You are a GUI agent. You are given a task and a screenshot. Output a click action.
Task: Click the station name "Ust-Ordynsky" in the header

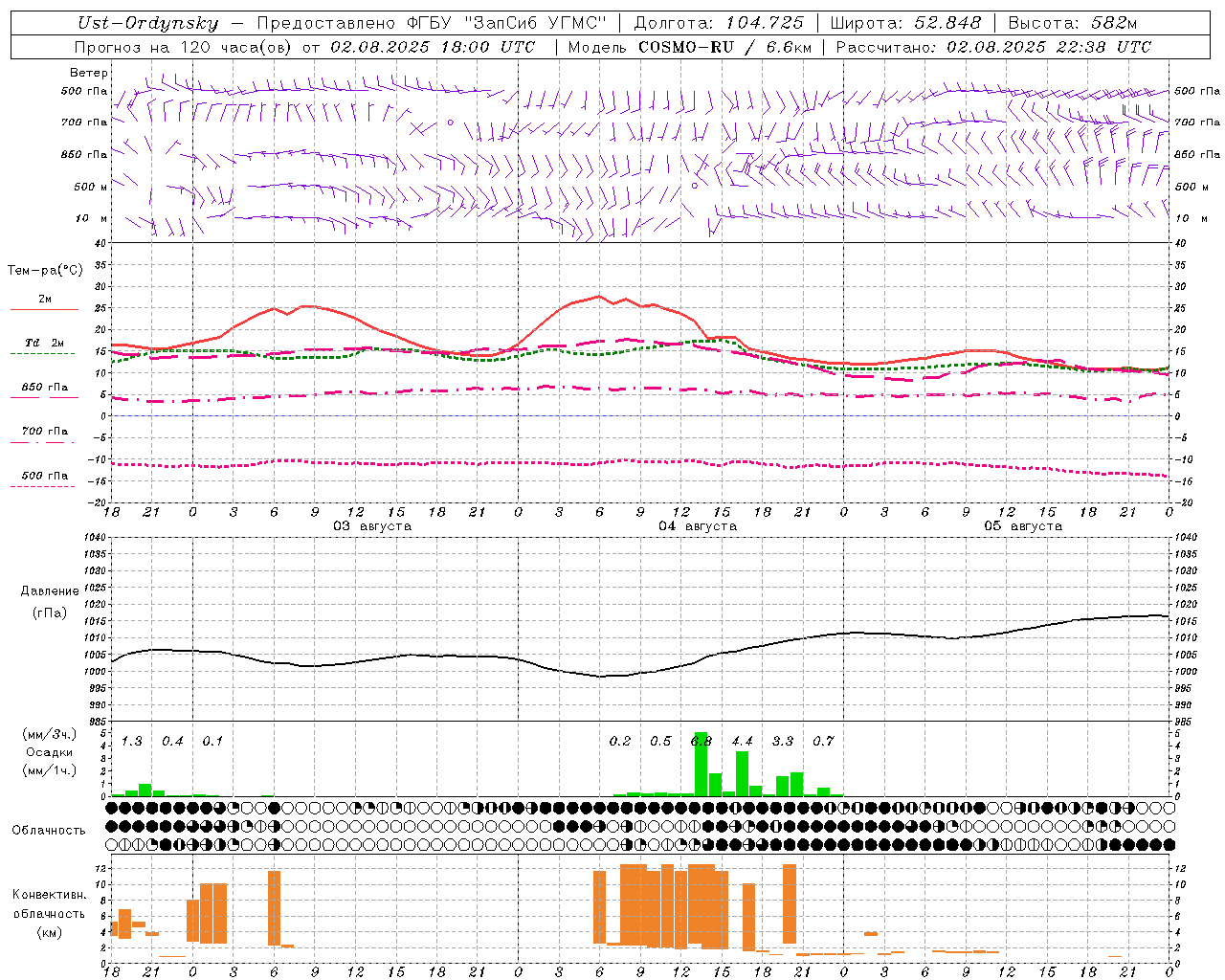[x=148, y=24]
